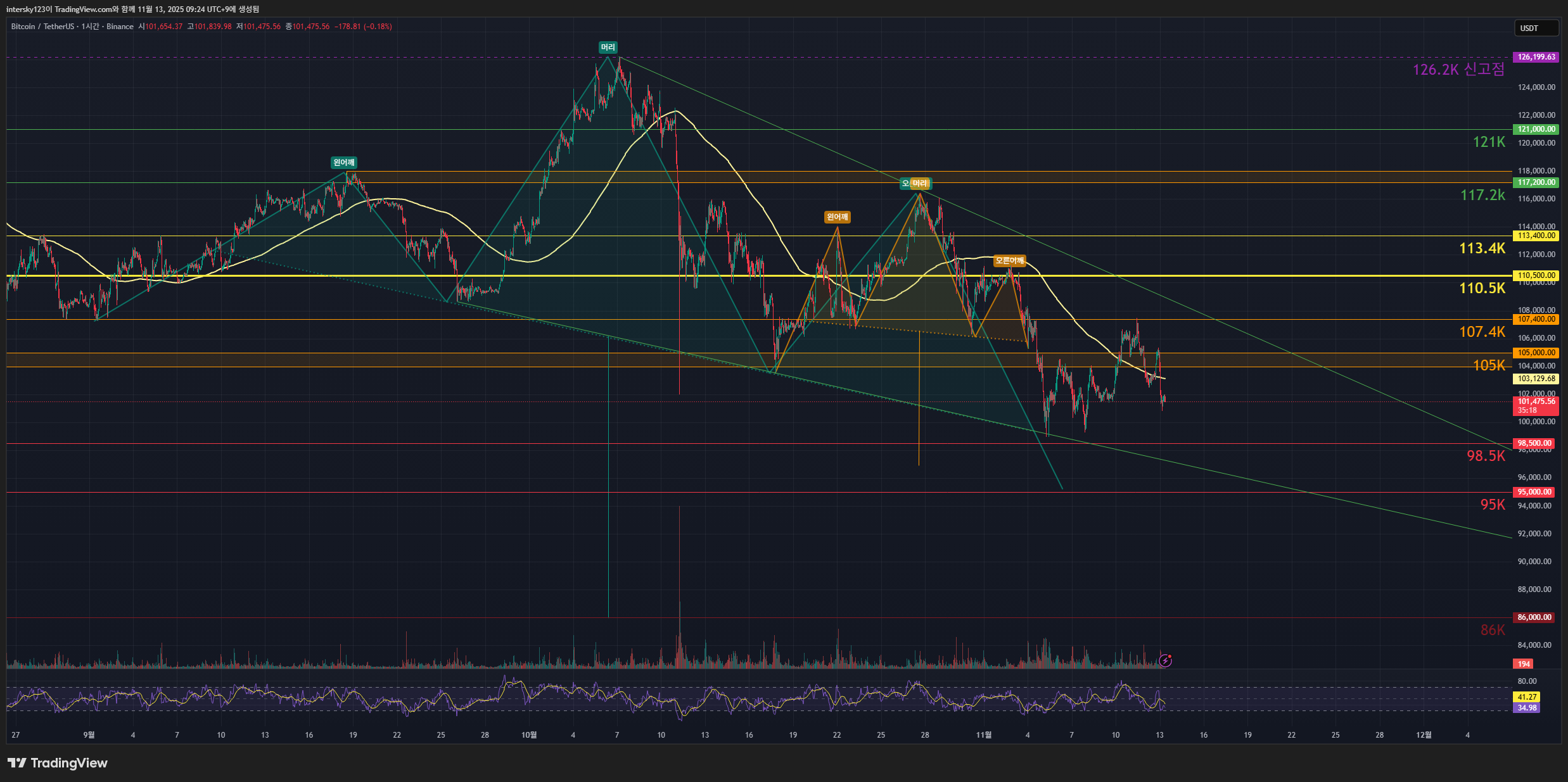Click the purple lightning bolt icon
Viewport: 1568px width, 782px height.
(x=1165, y=661)
